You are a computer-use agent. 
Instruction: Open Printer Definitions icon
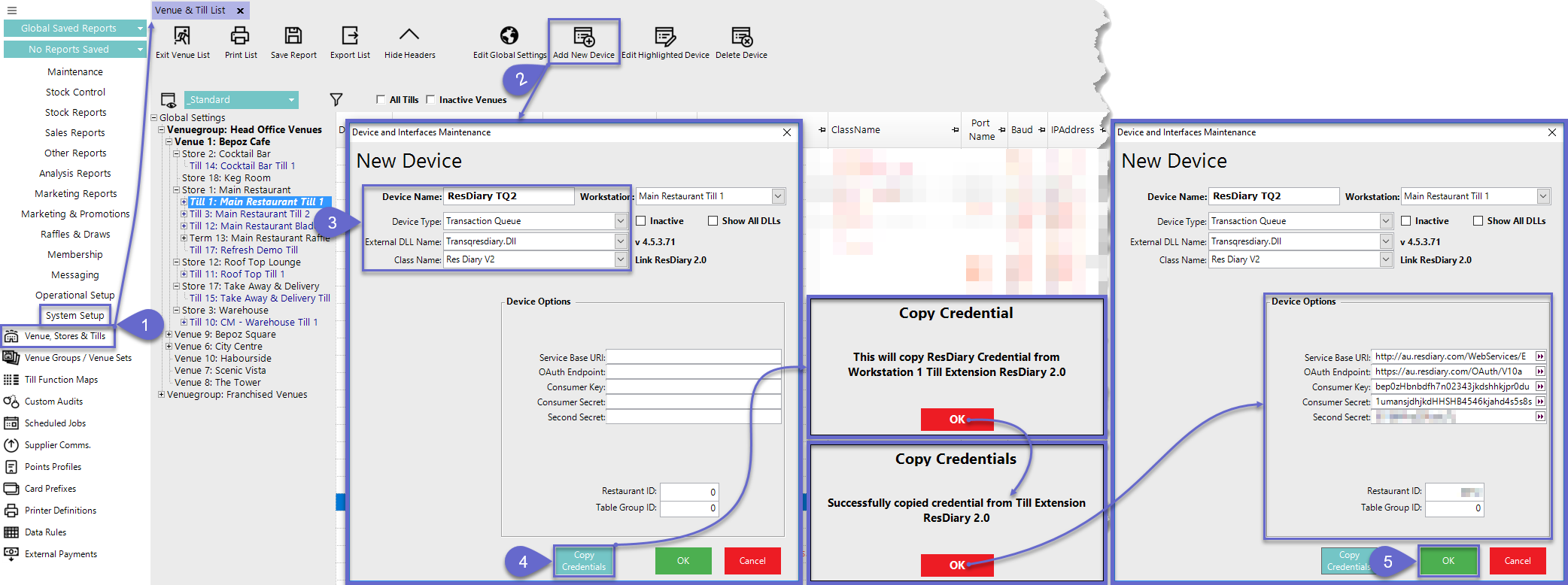coord(11,511)
